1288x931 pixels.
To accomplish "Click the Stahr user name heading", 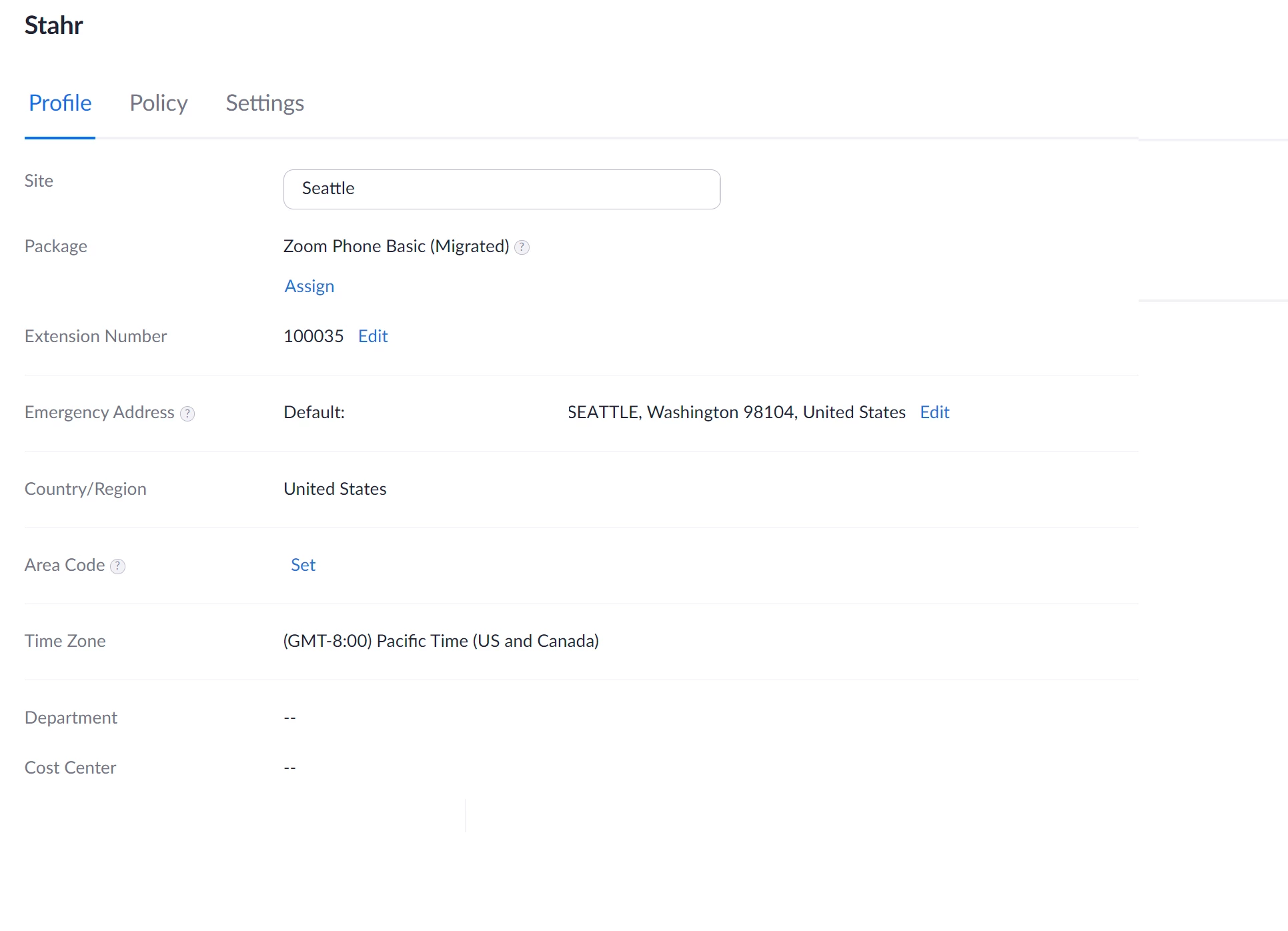I will (53, 25).
